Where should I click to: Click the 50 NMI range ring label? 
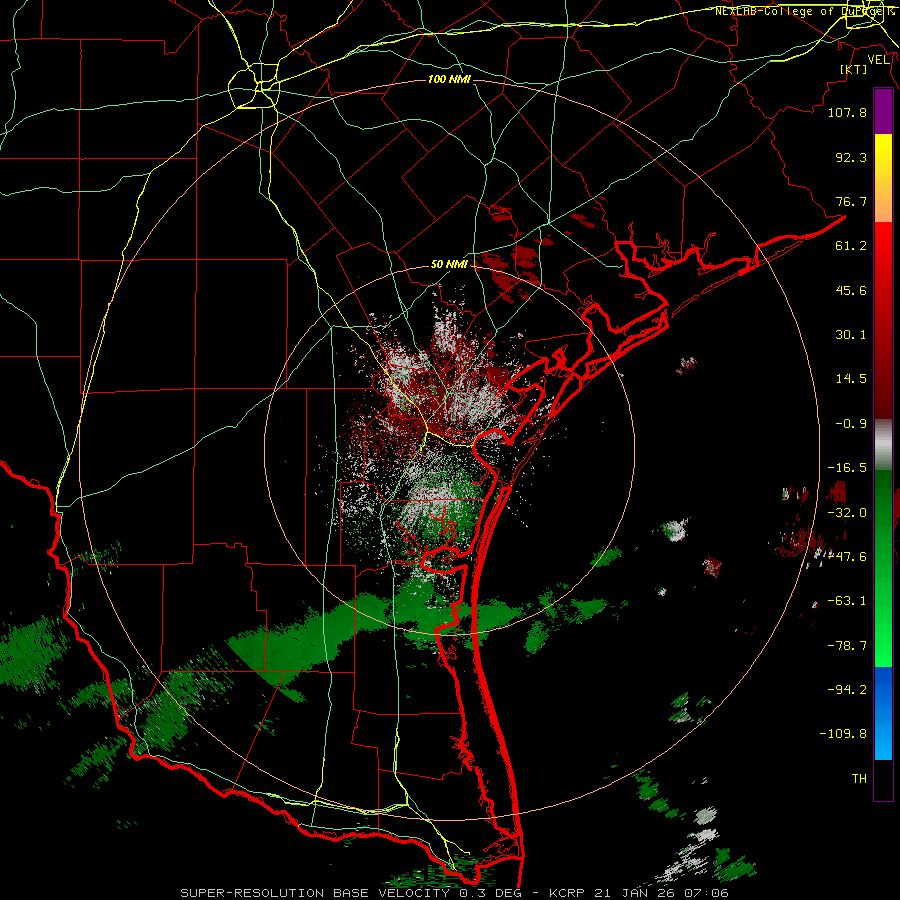[449, 265]
